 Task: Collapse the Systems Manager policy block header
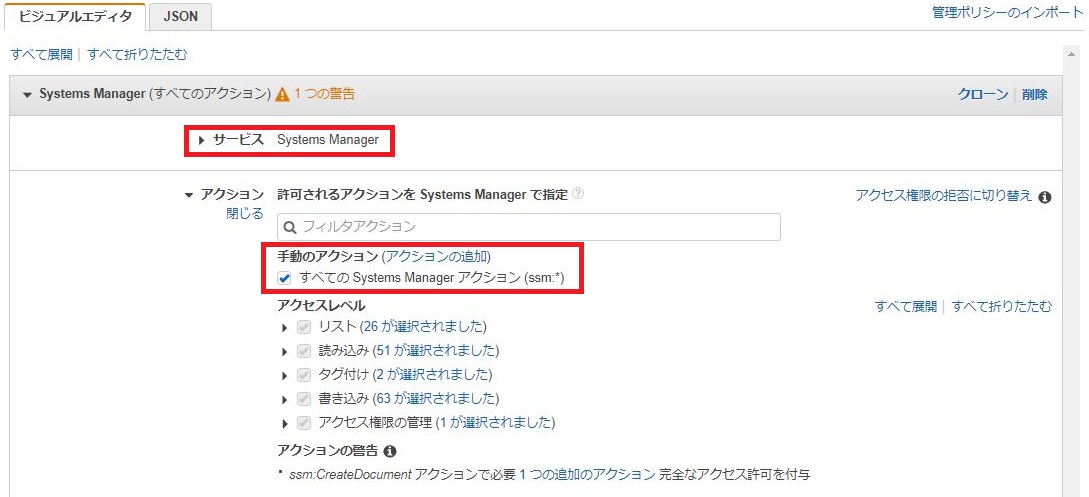tap(28, 94)
